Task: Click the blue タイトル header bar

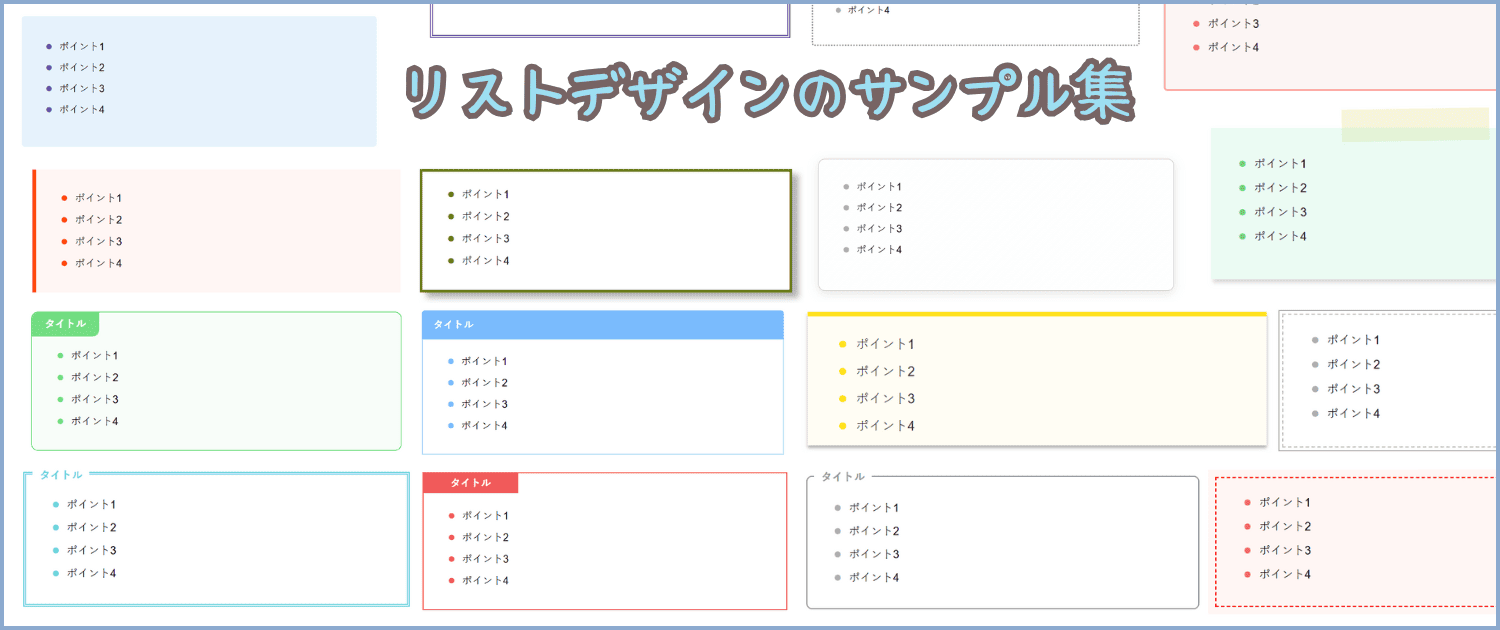Action: (x=602, y=325)
